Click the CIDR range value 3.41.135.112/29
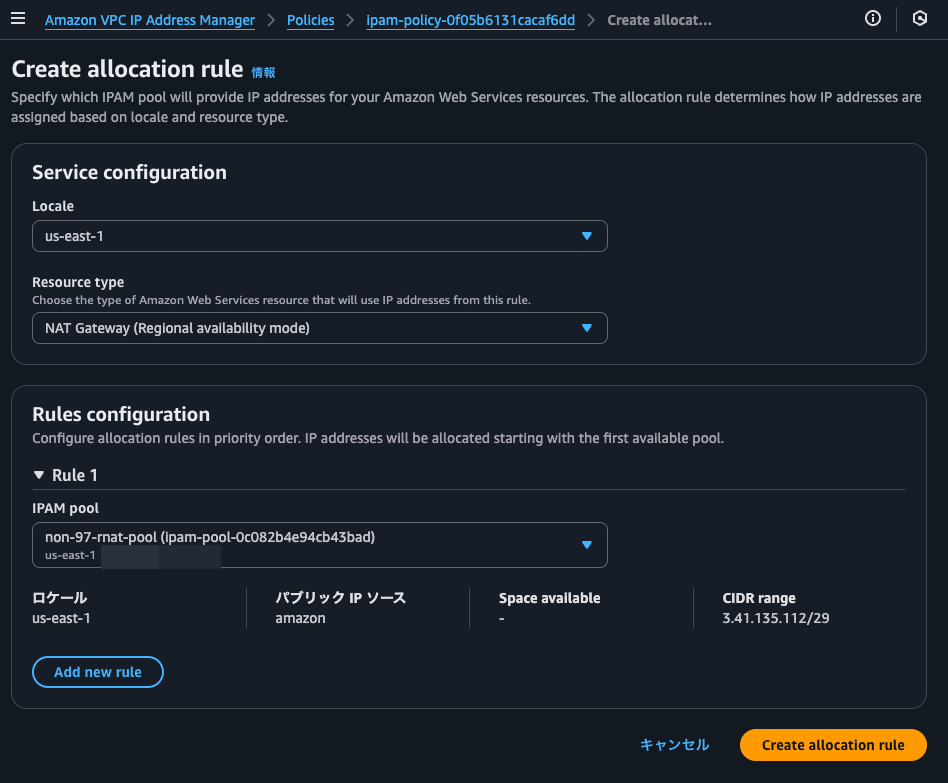This screenshot has width=948, height=783. coord(776,618)
